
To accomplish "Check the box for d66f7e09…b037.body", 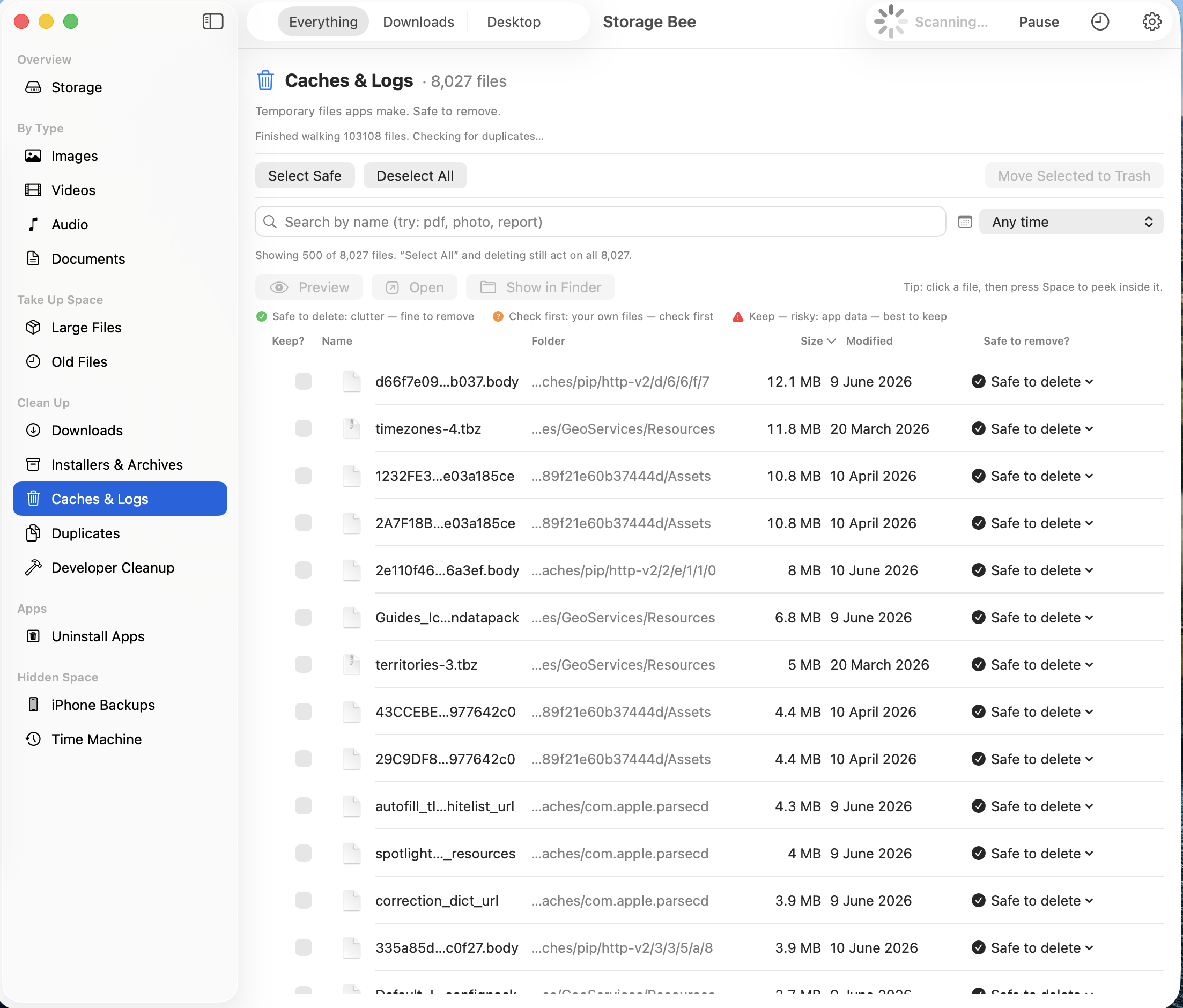I will click(x=303, y=381).
